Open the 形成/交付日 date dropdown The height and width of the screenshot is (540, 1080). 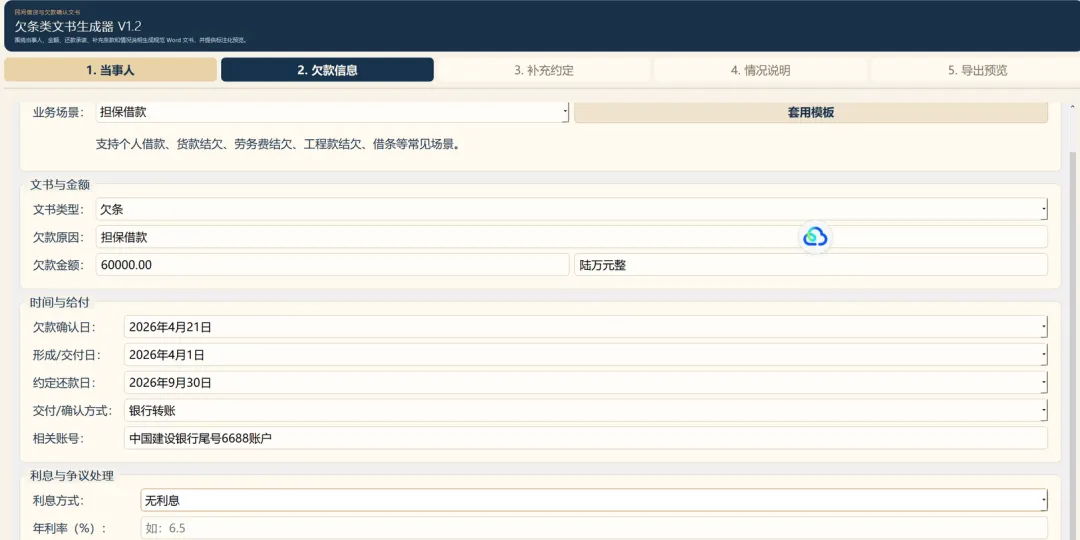pyautogui.click(x=586, y=355)
